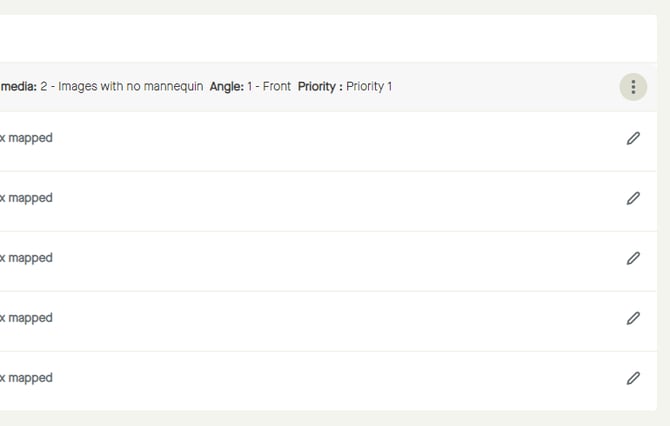The width and height of the screenshot is (670, 426).
Task: Select the fifth row's "x mapped" text
Action: tap(26, 378)
